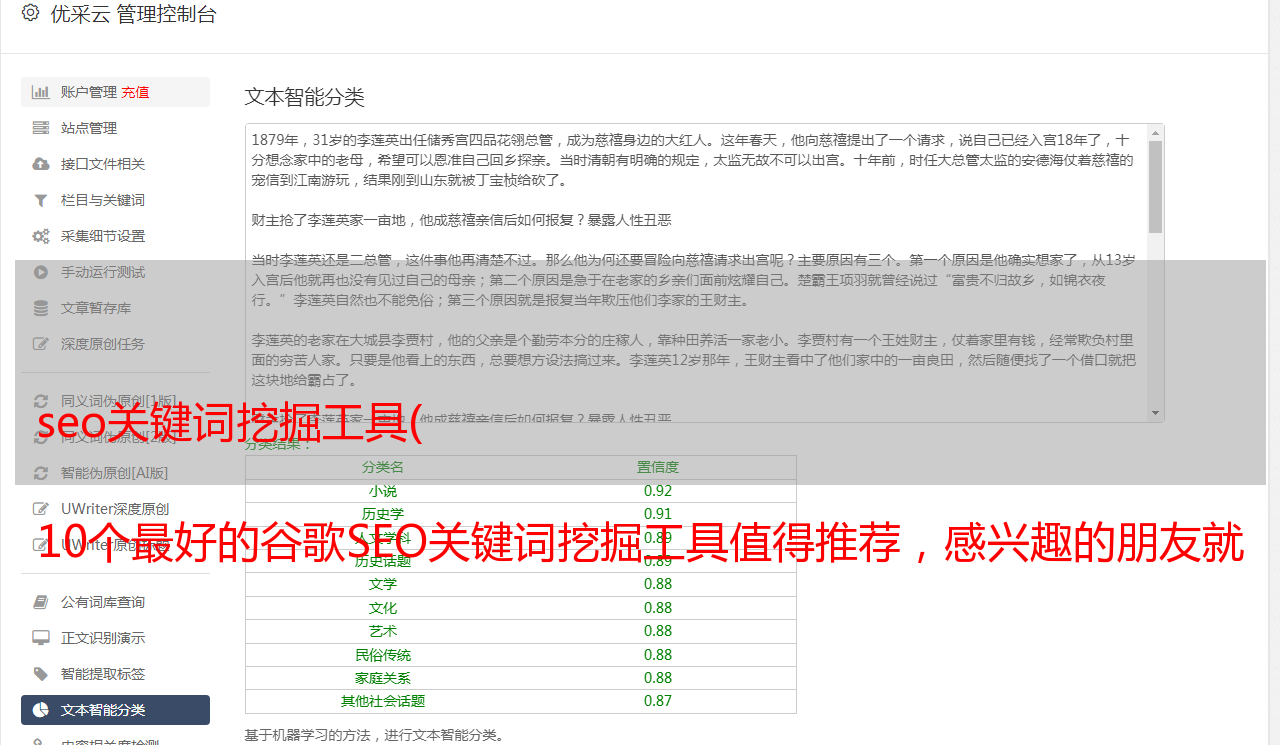Follow the red 充值 link
This screenshot has height=745, width=1280.
coord(135,92)
